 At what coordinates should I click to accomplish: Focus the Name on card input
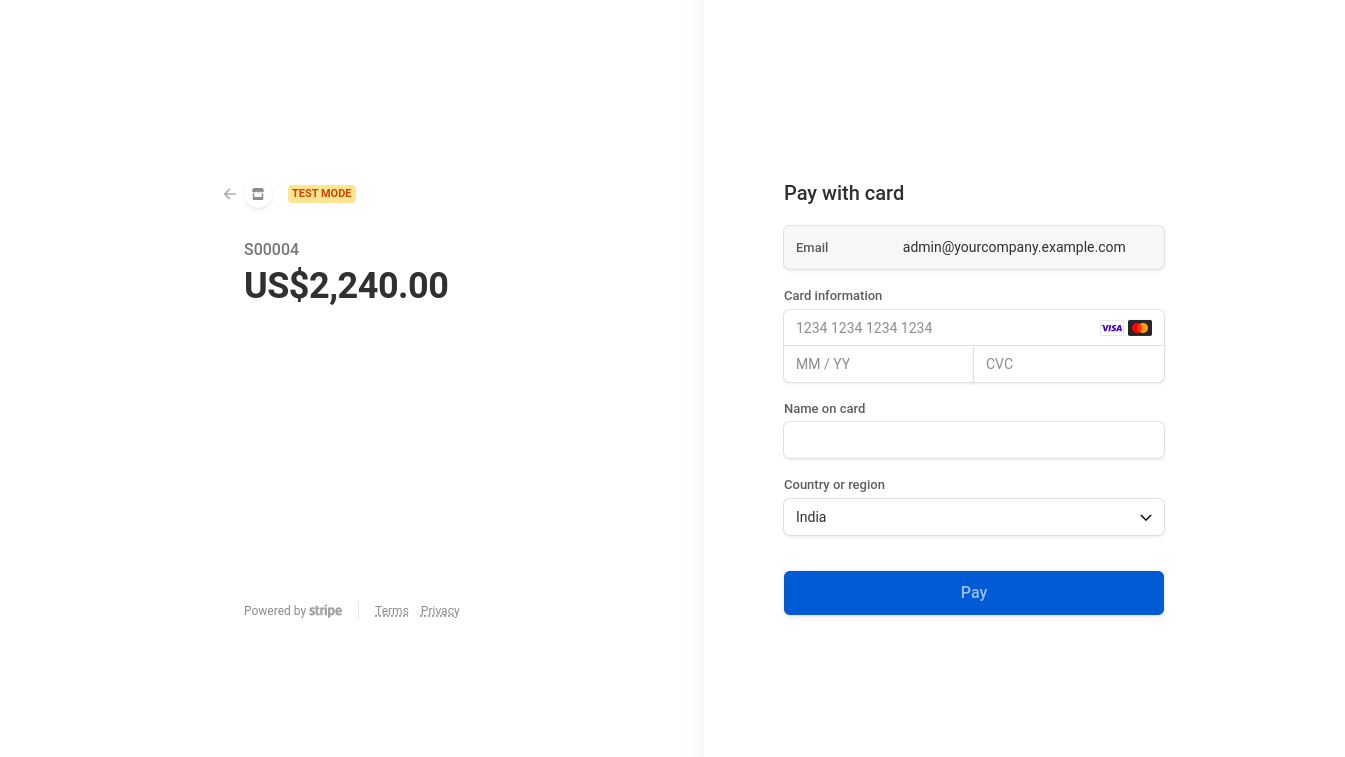(x=973, y=440)
